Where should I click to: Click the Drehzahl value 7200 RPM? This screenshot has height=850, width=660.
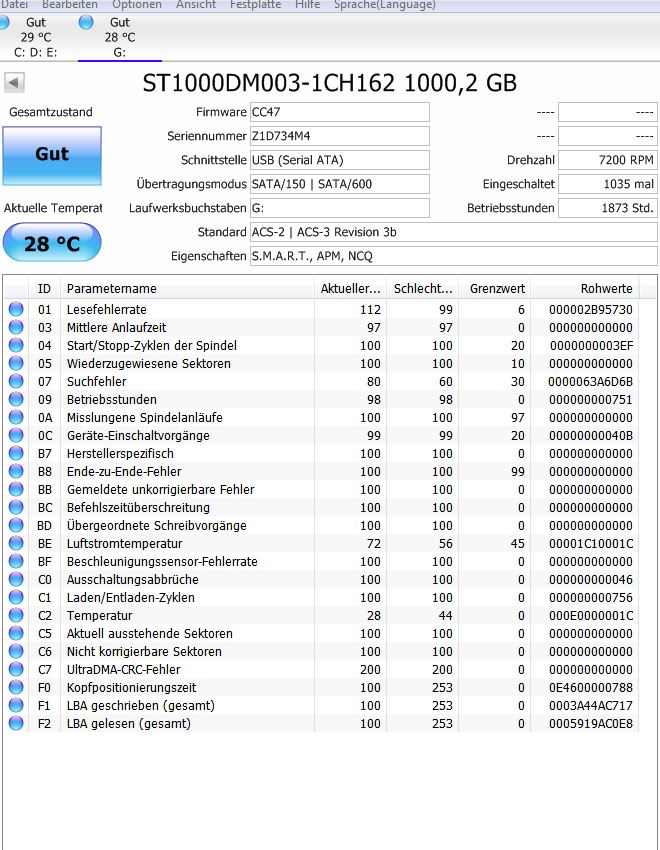(607, 160)
